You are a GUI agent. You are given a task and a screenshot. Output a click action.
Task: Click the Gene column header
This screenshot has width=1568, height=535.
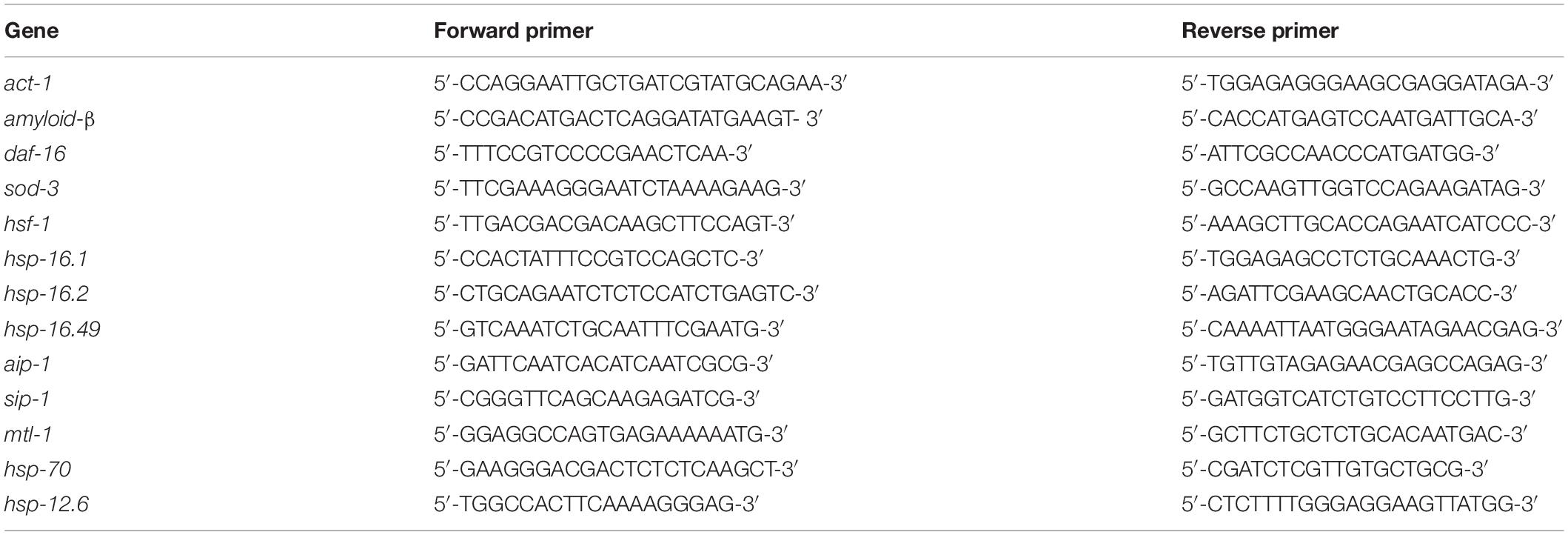(x=31, y=31)
